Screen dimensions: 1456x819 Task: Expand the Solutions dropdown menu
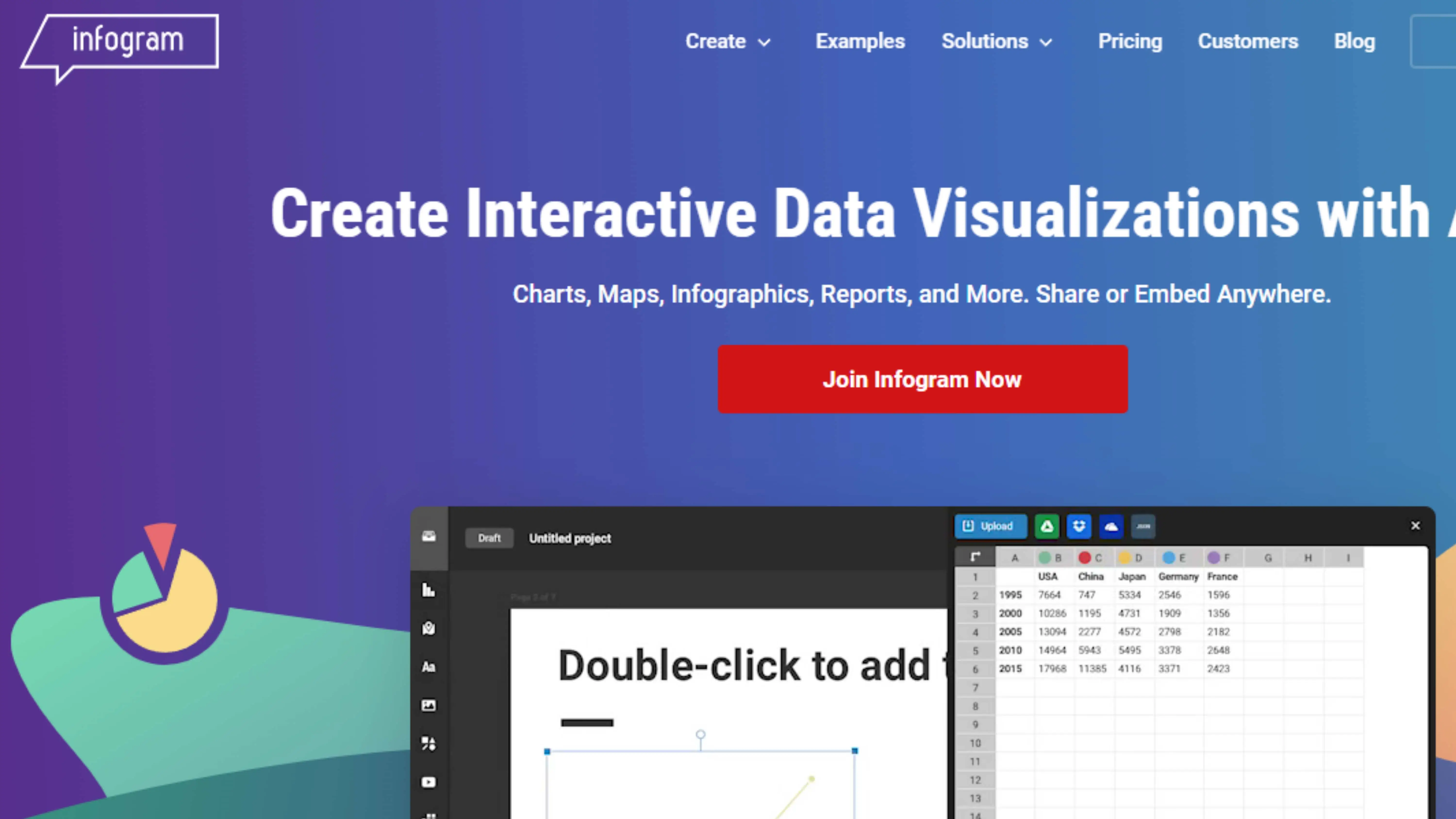coord(998,41)
